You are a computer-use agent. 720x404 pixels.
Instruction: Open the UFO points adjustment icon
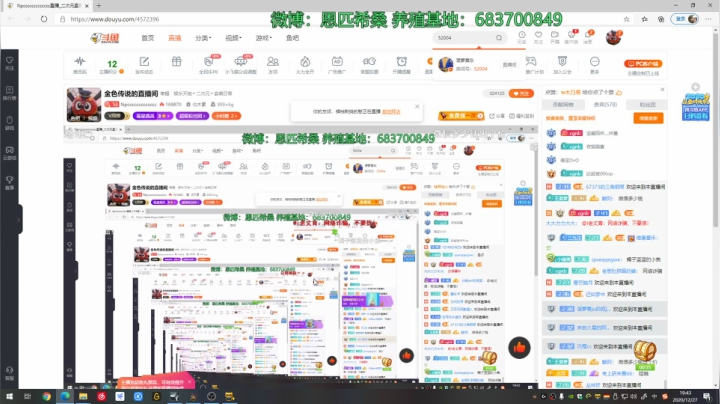(x=241, y=65)
